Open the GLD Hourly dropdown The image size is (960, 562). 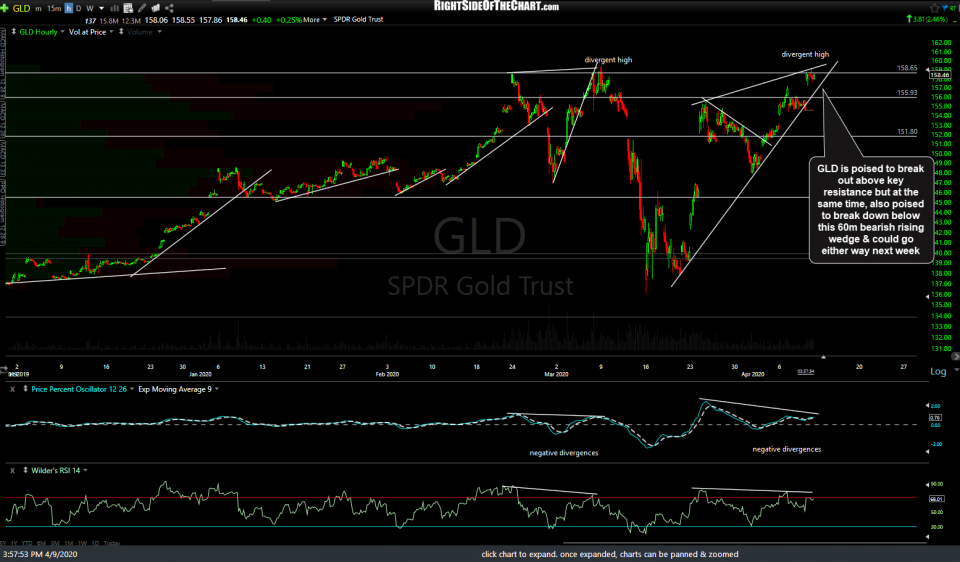click(x=62, y=31)
